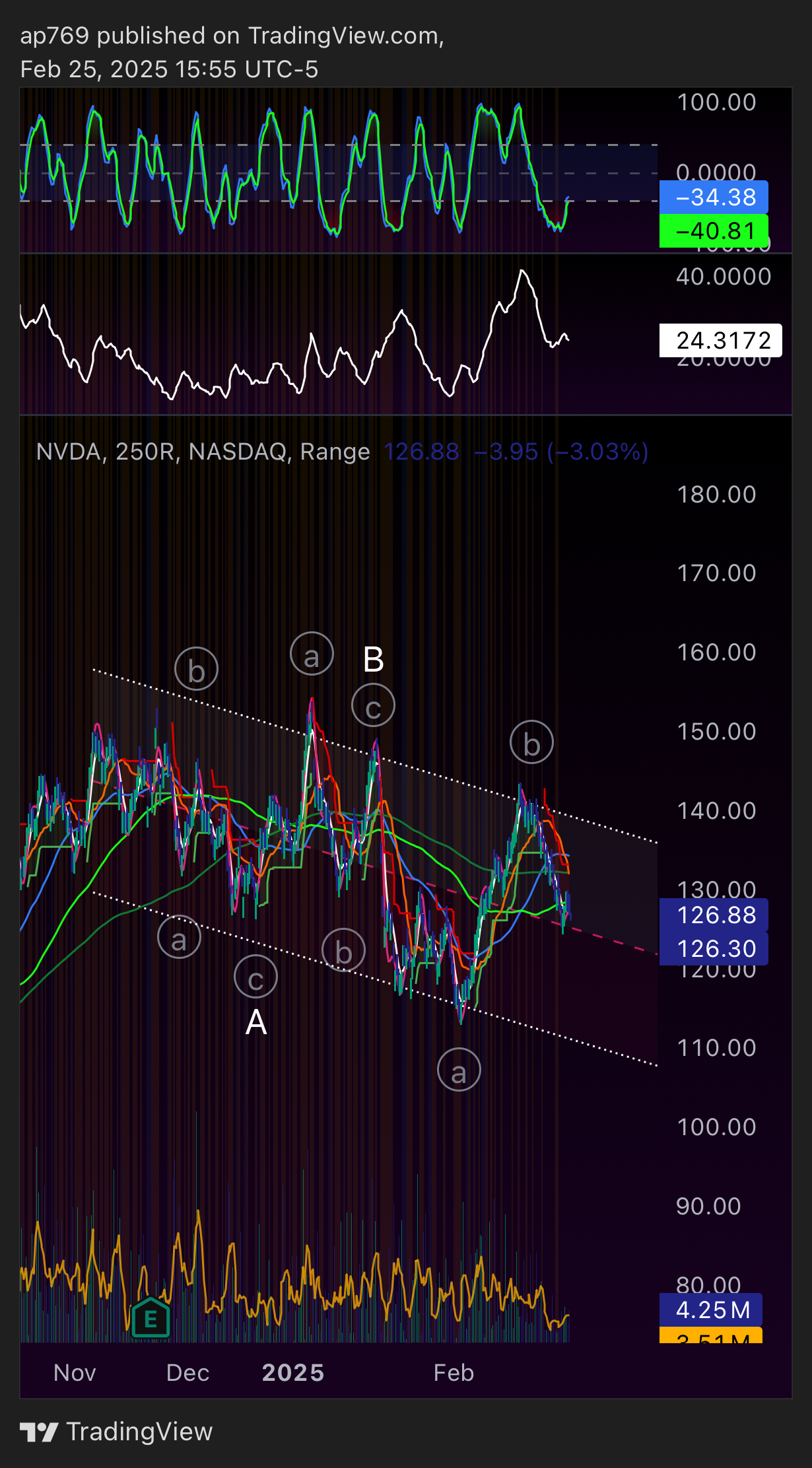Click the 'Feb 25, 2025 15:55 UTC-5' timestamp
This screenshot has width=812, height=1468.
tap(169, 69)
